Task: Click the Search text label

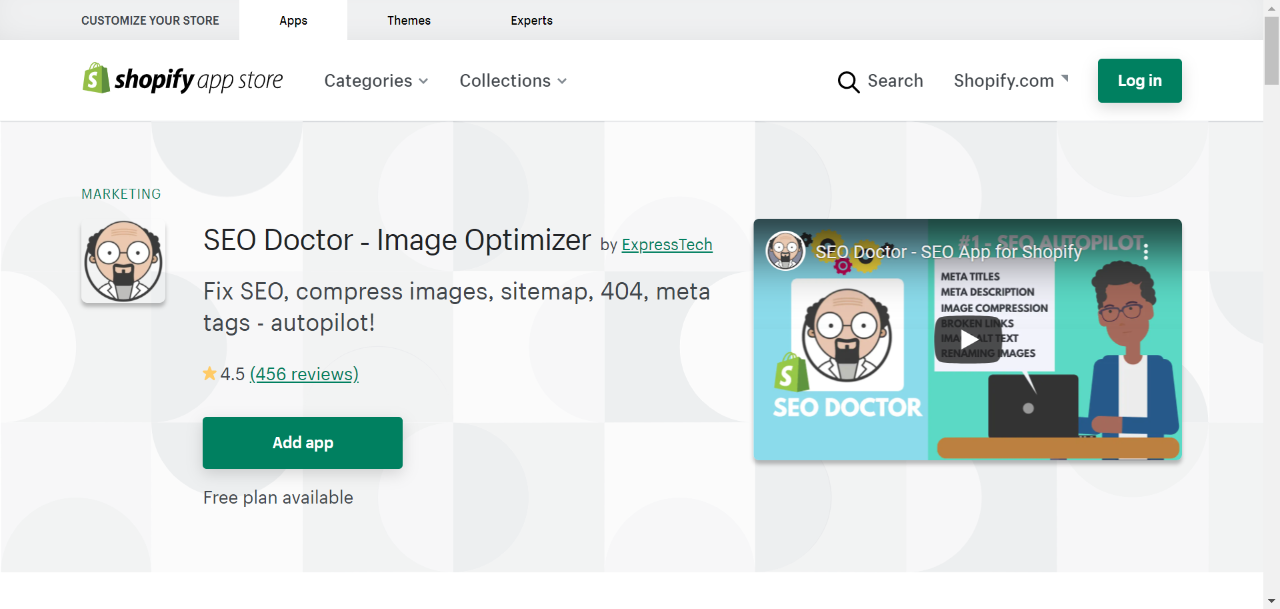Action: [x=895, y=81]
